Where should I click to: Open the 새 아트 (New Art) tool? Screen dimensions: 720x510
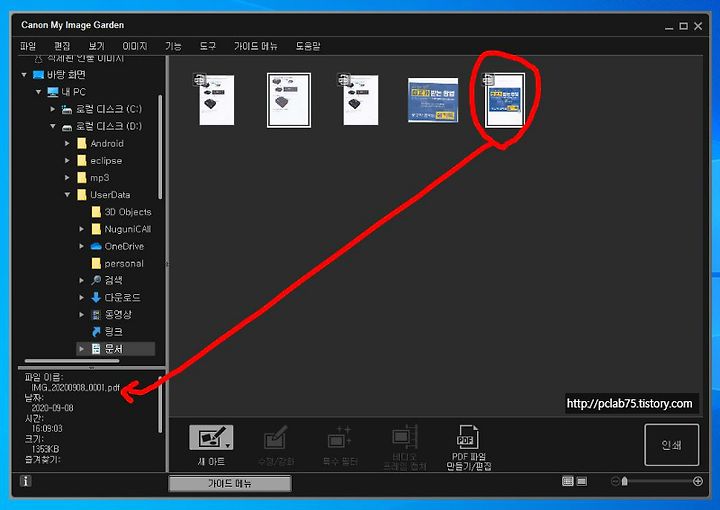211,445
